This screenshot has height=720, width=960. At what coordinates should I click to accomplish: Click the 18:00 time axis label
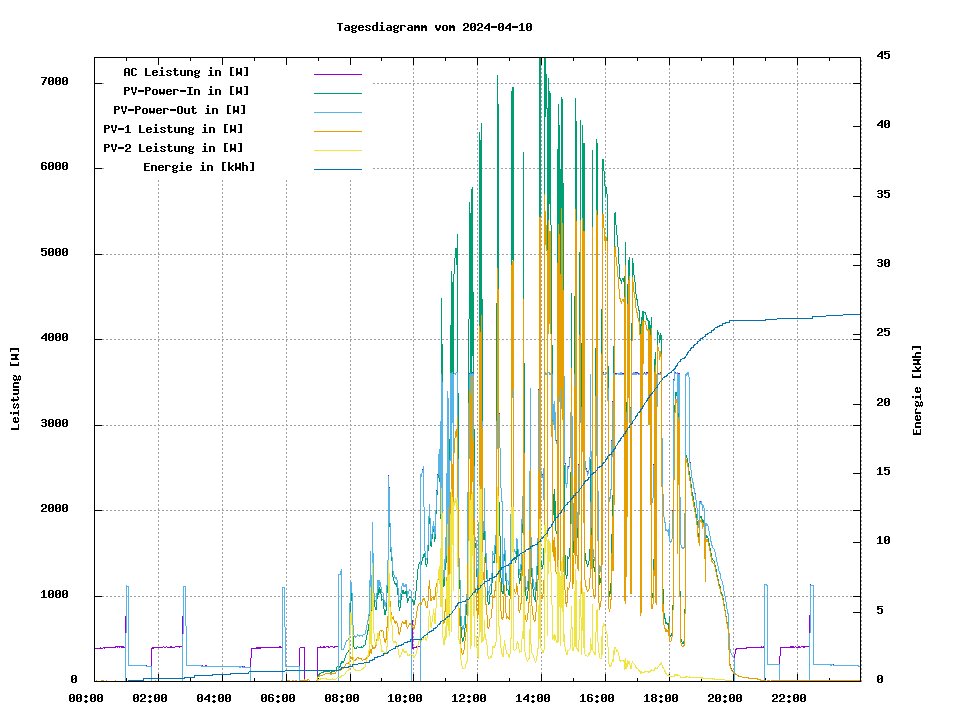coord(661,698)
